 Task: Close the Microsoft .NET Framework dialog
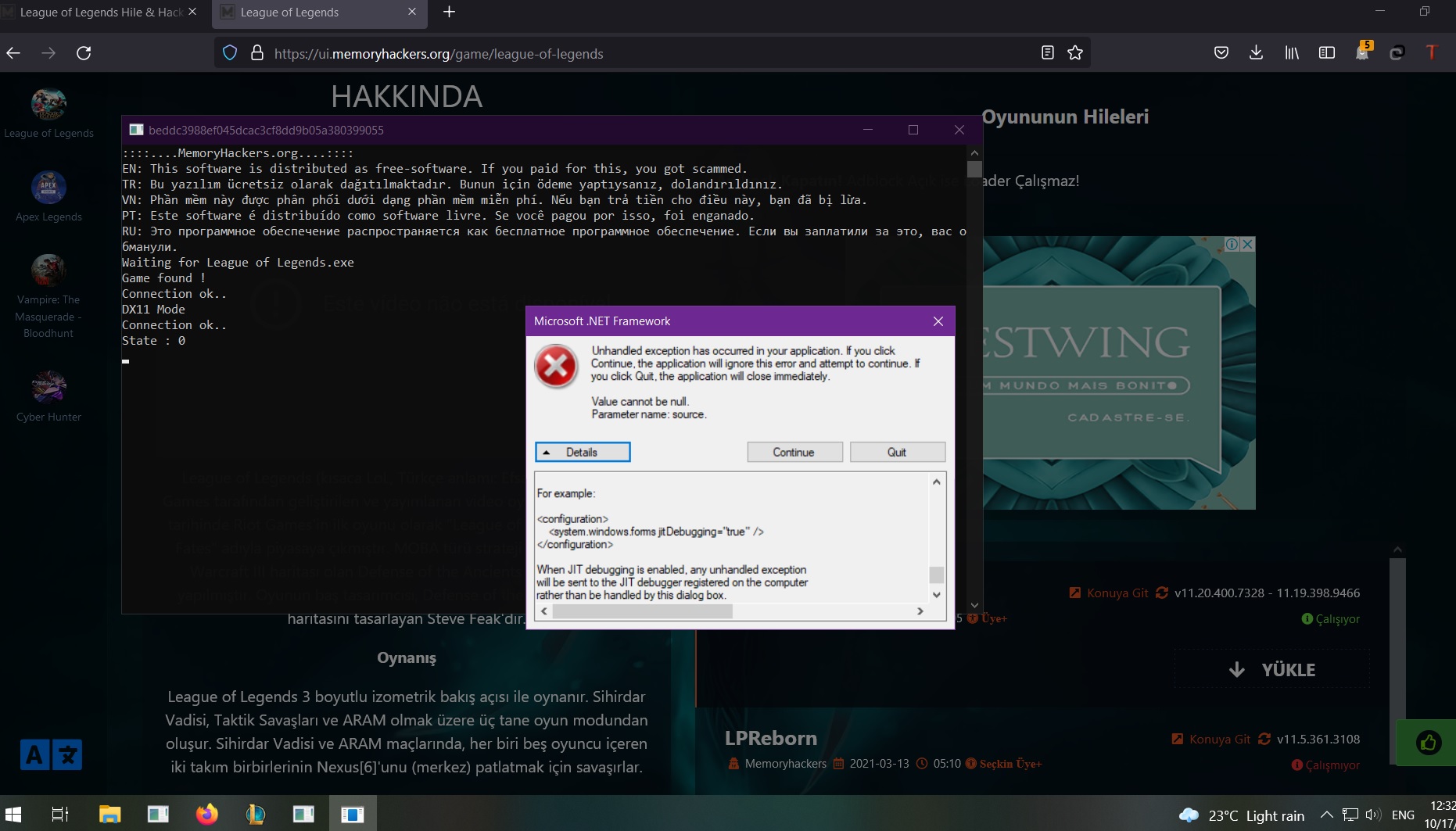938,321
